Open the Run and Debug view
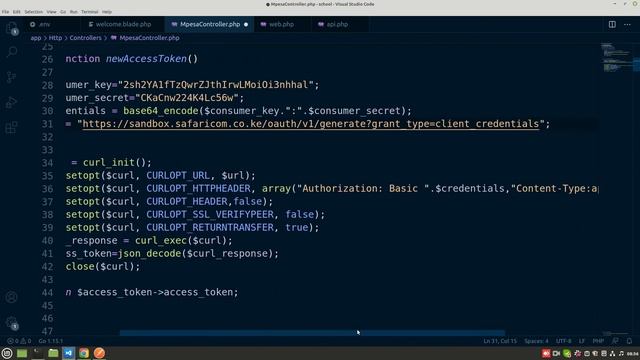The width and height of the screenshot is (640, 360). (12, 102)
